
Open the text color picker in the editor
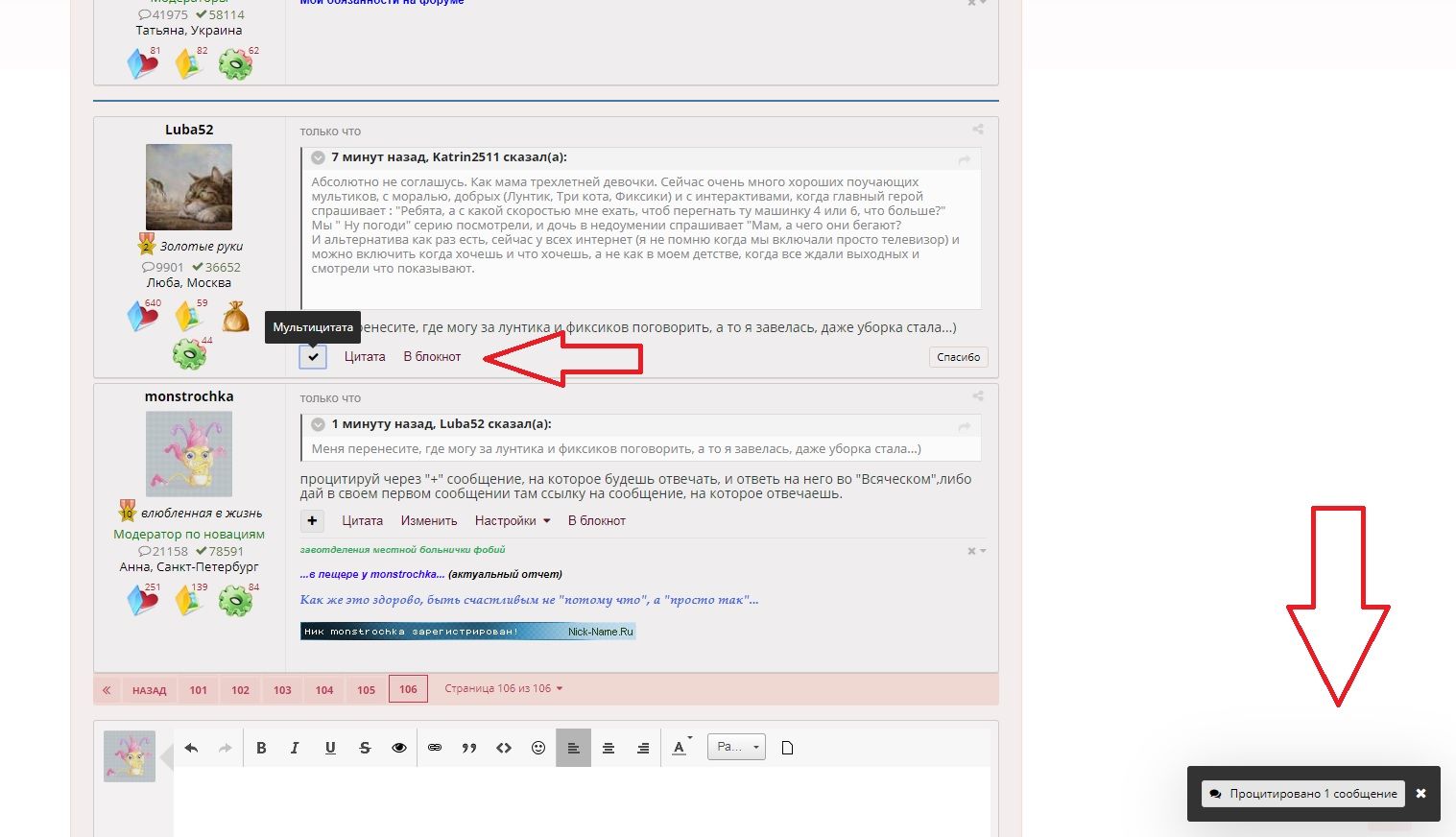coord(680,748)
